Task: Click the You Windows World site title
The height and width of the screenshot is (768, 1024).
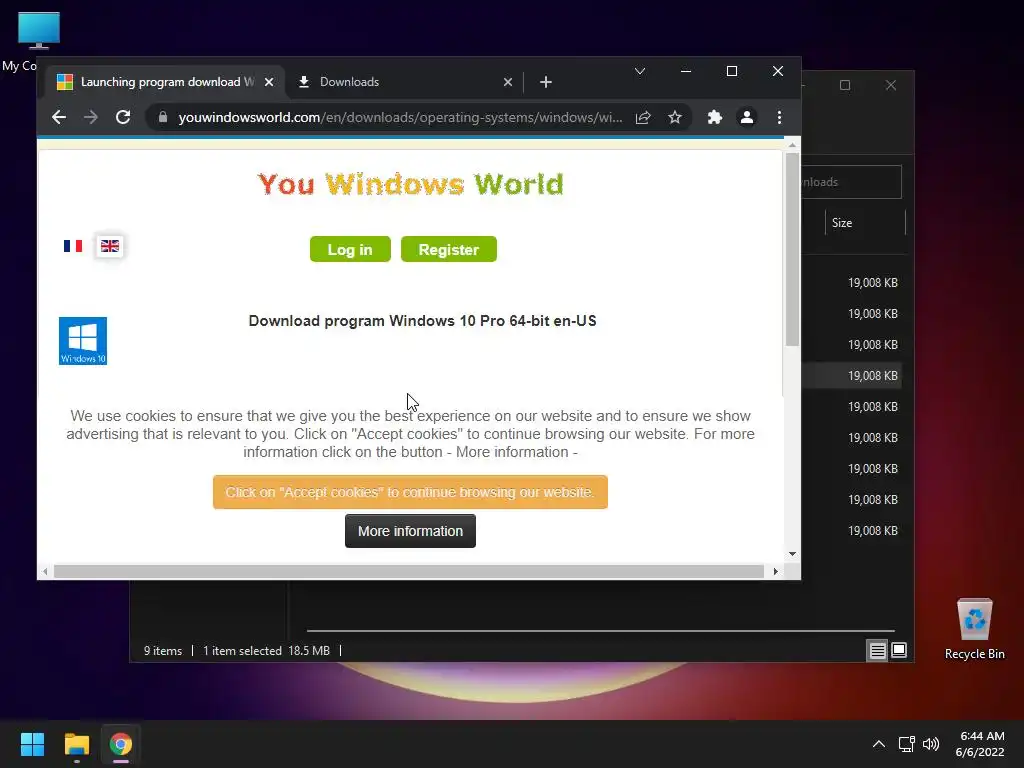Action: [410, 184]
